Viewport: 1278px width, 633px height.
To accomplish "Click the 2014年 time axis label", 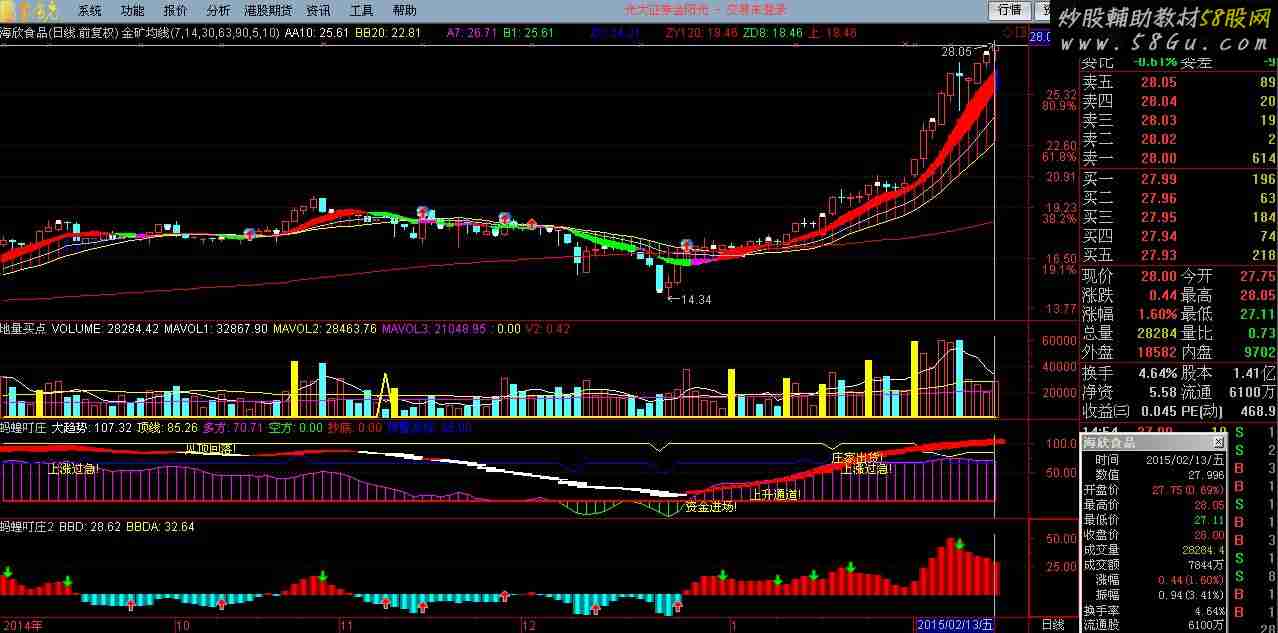I will click(x=22, y=624).
